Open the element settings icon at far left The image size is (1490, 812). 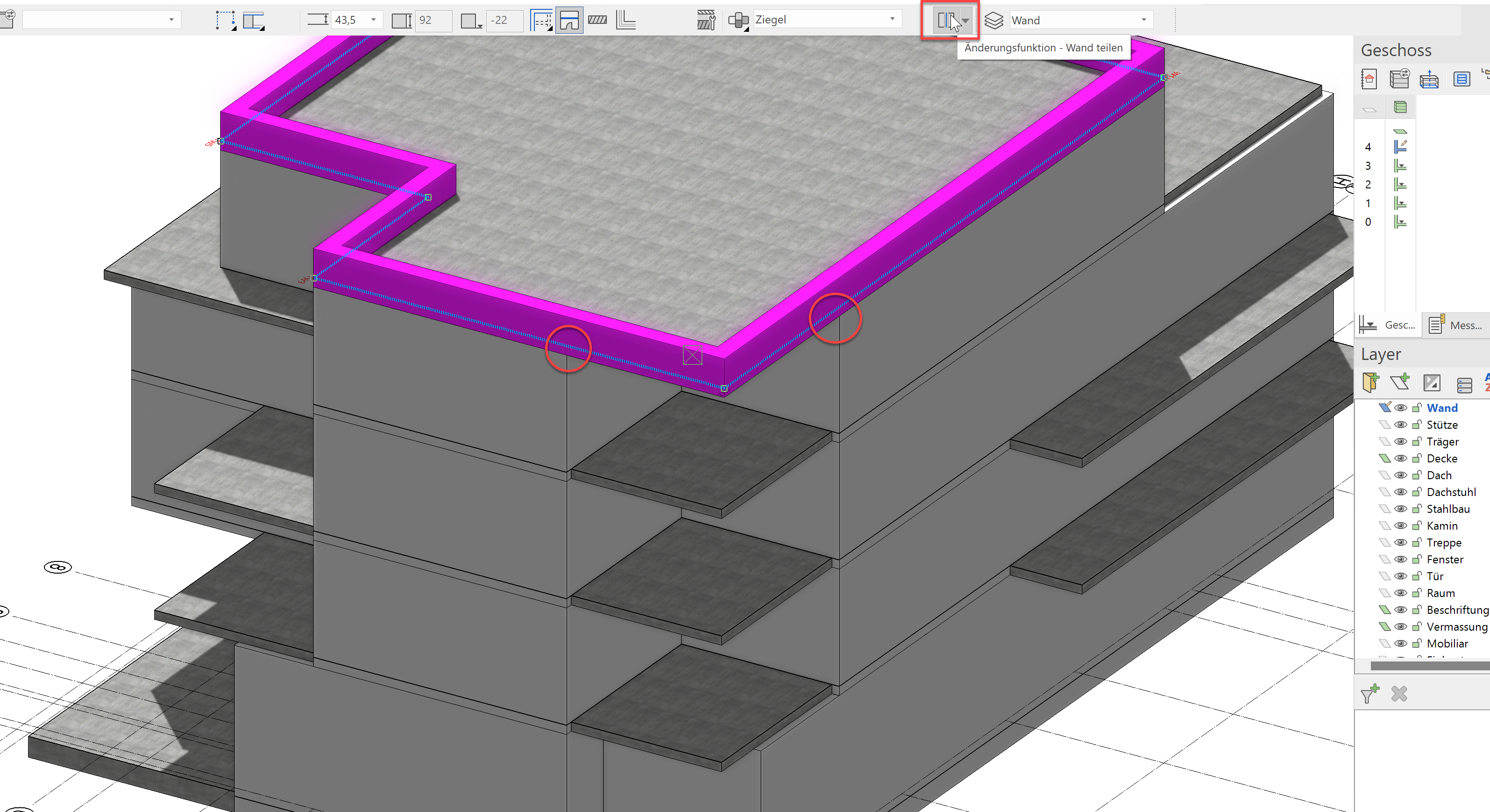click(8, 19)
